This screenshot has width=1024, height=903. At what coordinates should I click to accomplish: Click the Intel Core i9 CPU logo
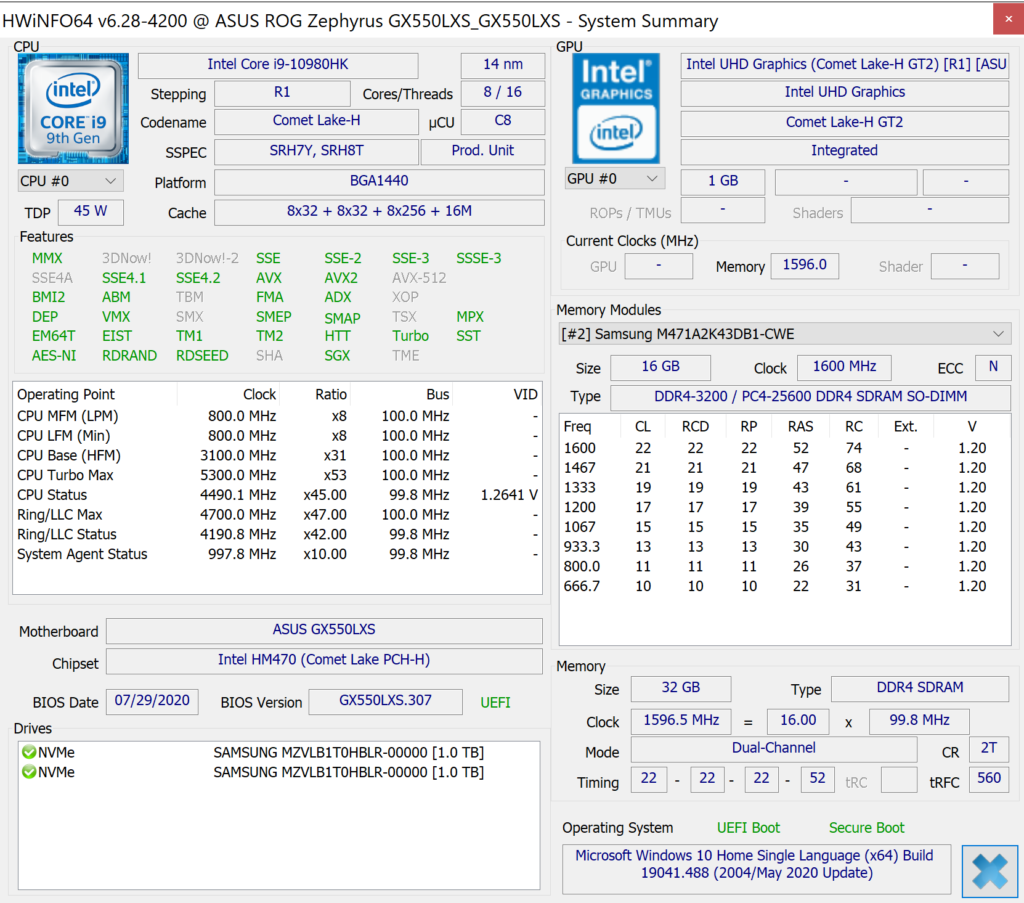click(73, 109)
